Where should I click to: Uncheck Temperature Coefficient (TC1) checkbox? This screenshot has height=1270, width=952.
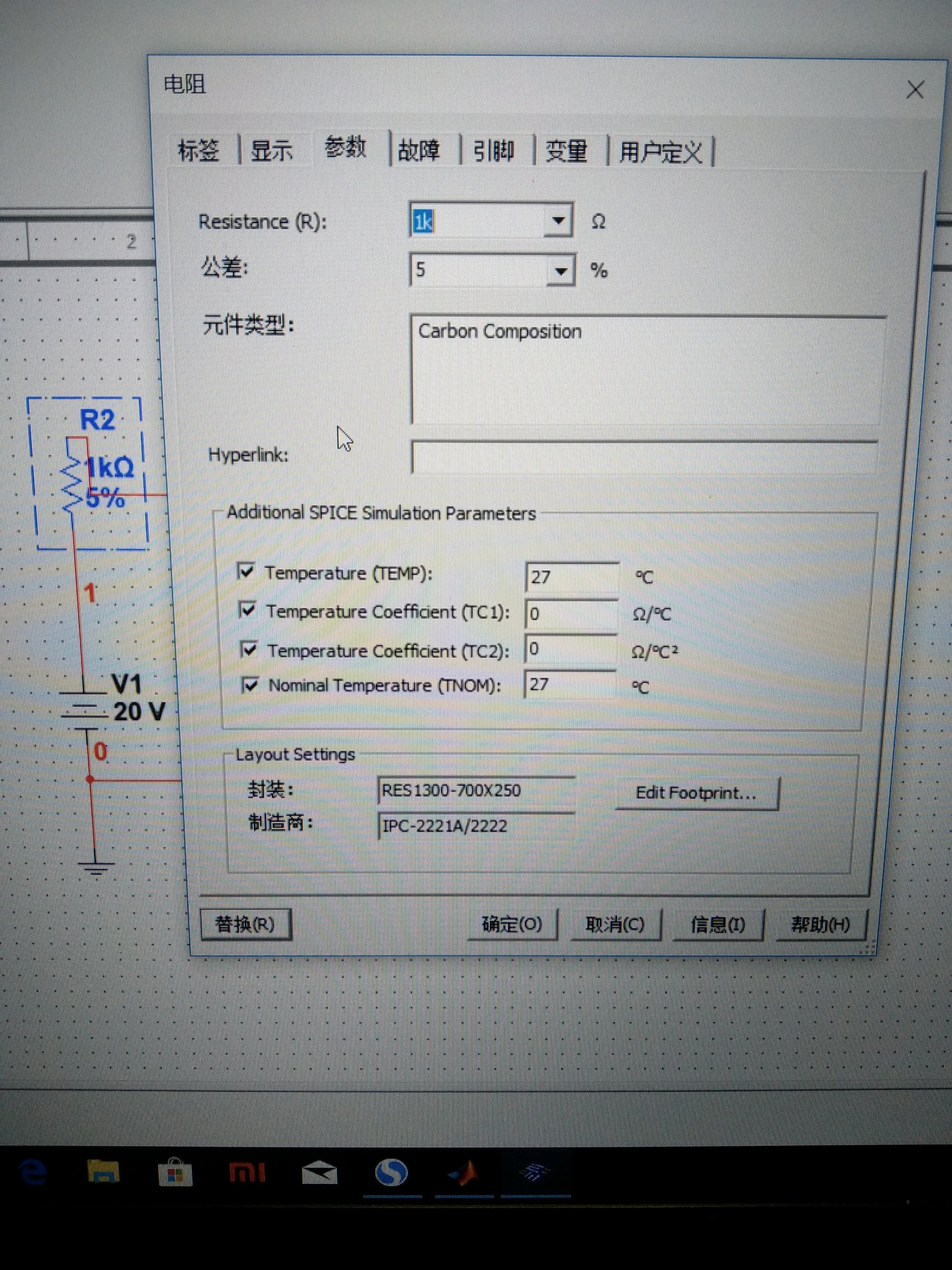(248, 610)
